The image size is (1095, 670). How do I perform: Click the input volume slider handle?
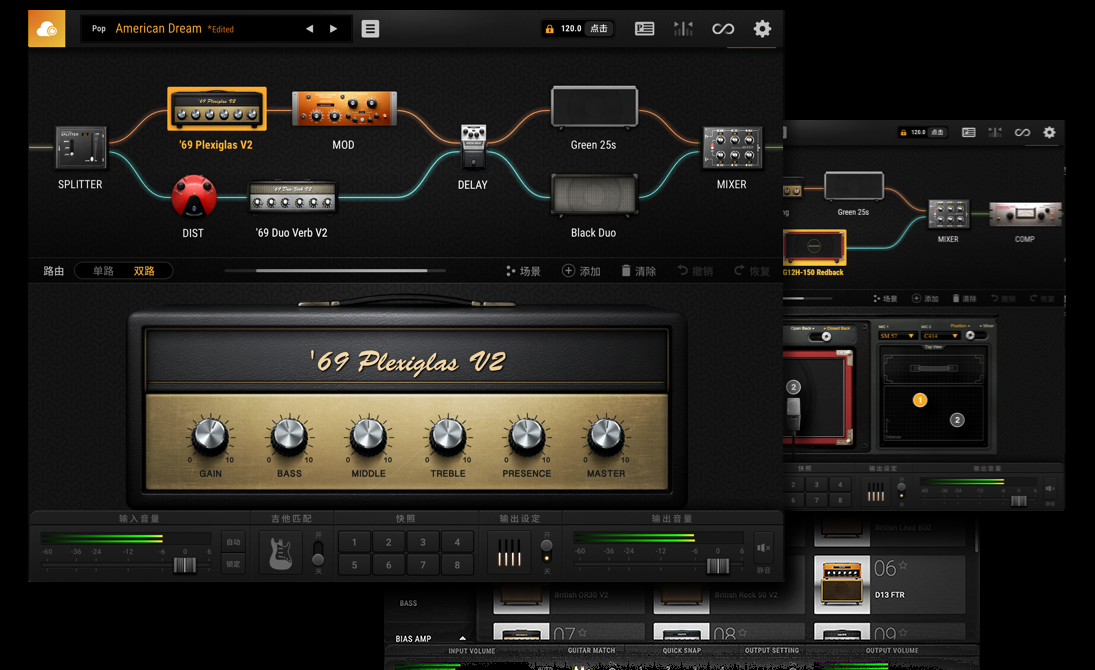pos(184,565)
